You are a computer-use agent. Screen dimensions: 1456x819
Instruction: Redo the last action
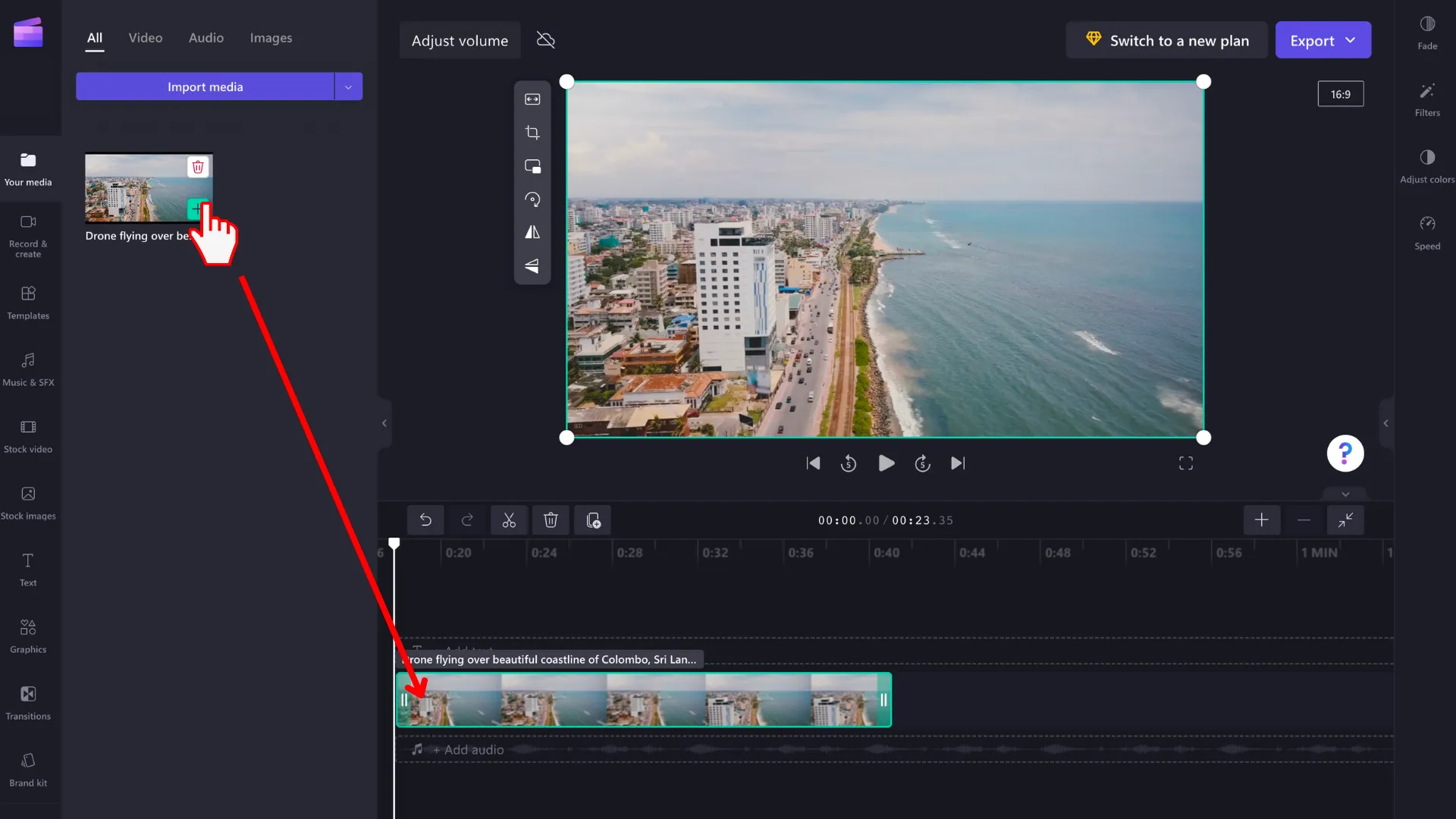[x=467, y=520]
